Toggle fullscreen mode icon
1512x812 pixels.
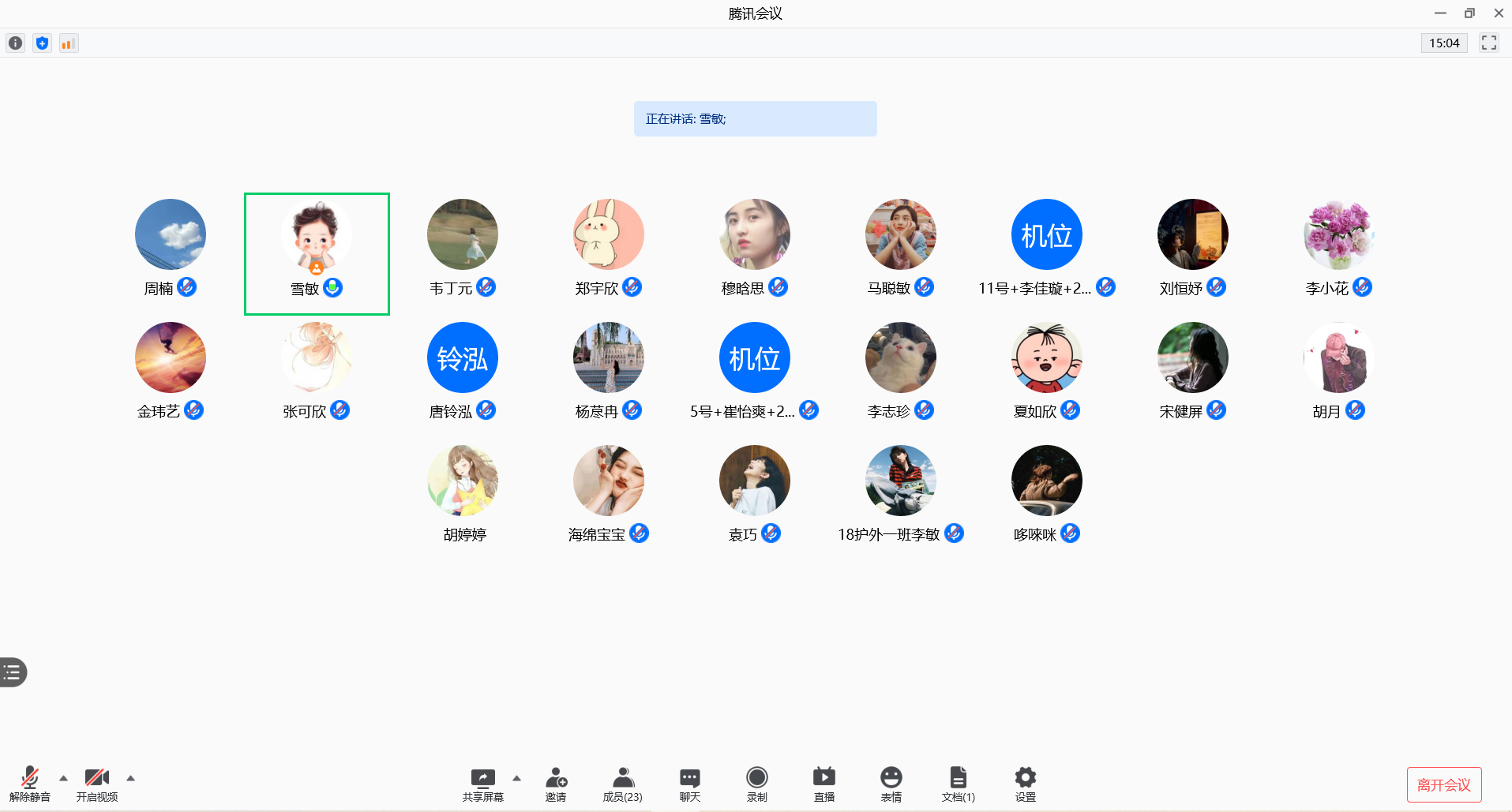1488,43
